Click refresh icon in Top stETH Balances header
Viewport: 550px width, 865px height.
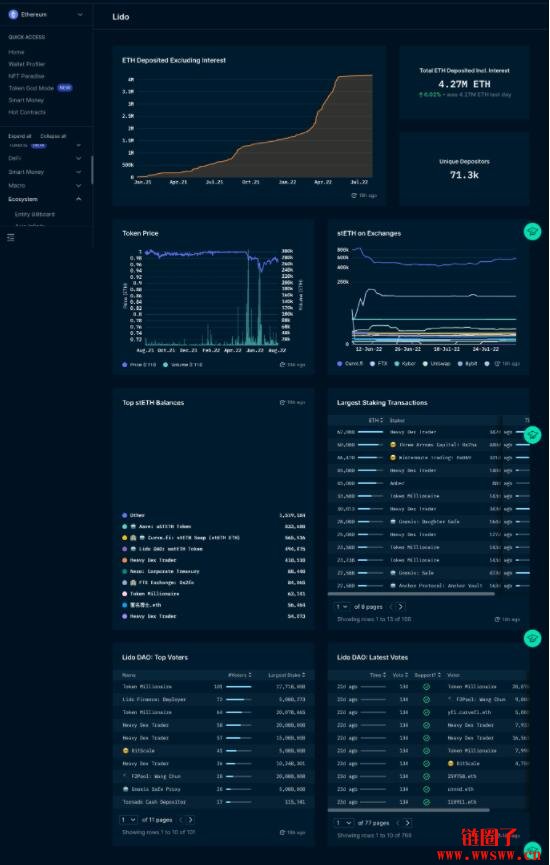tap(282, 402)
